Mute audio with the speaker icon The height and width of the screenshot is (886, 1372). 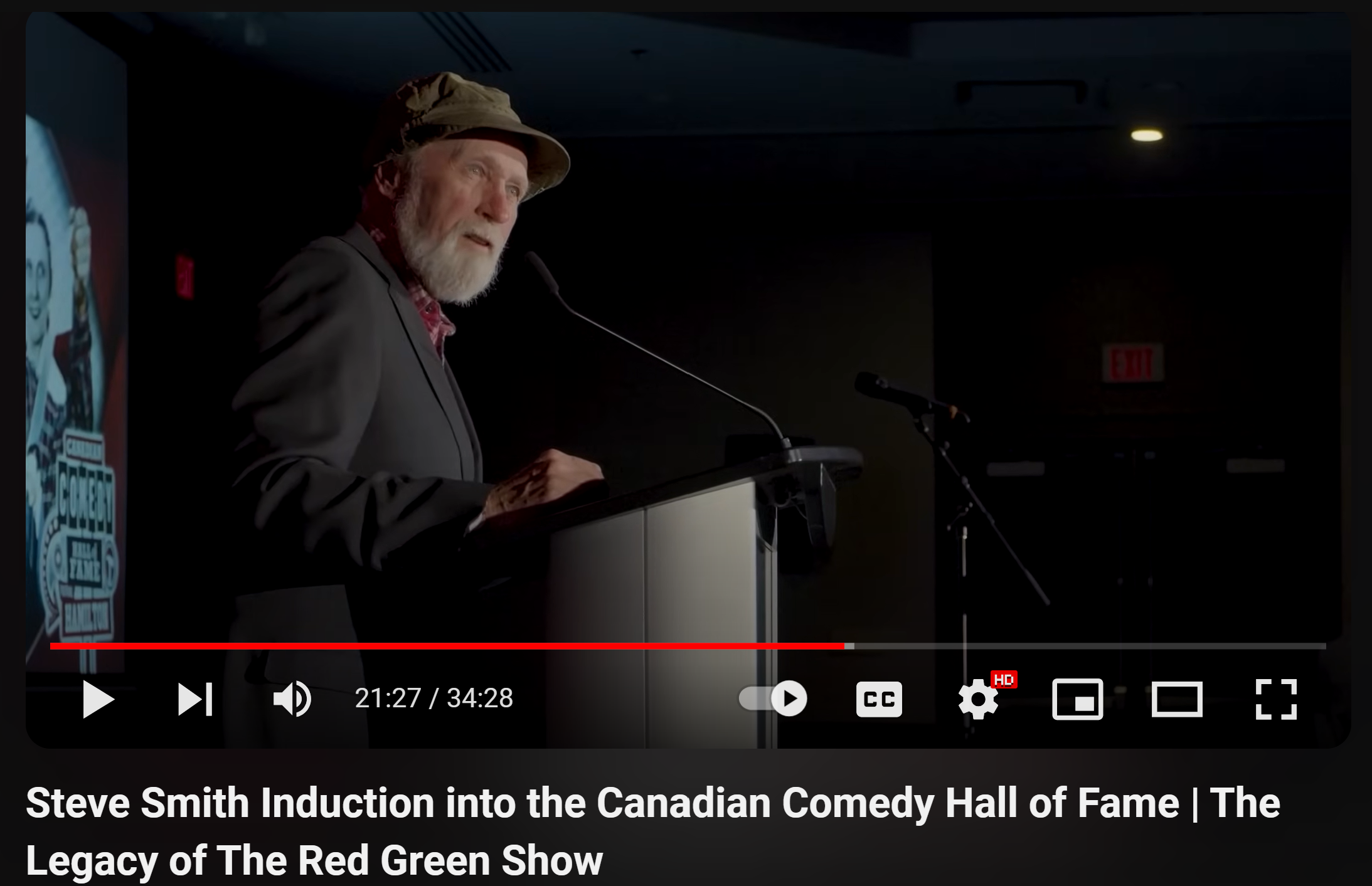292,699
